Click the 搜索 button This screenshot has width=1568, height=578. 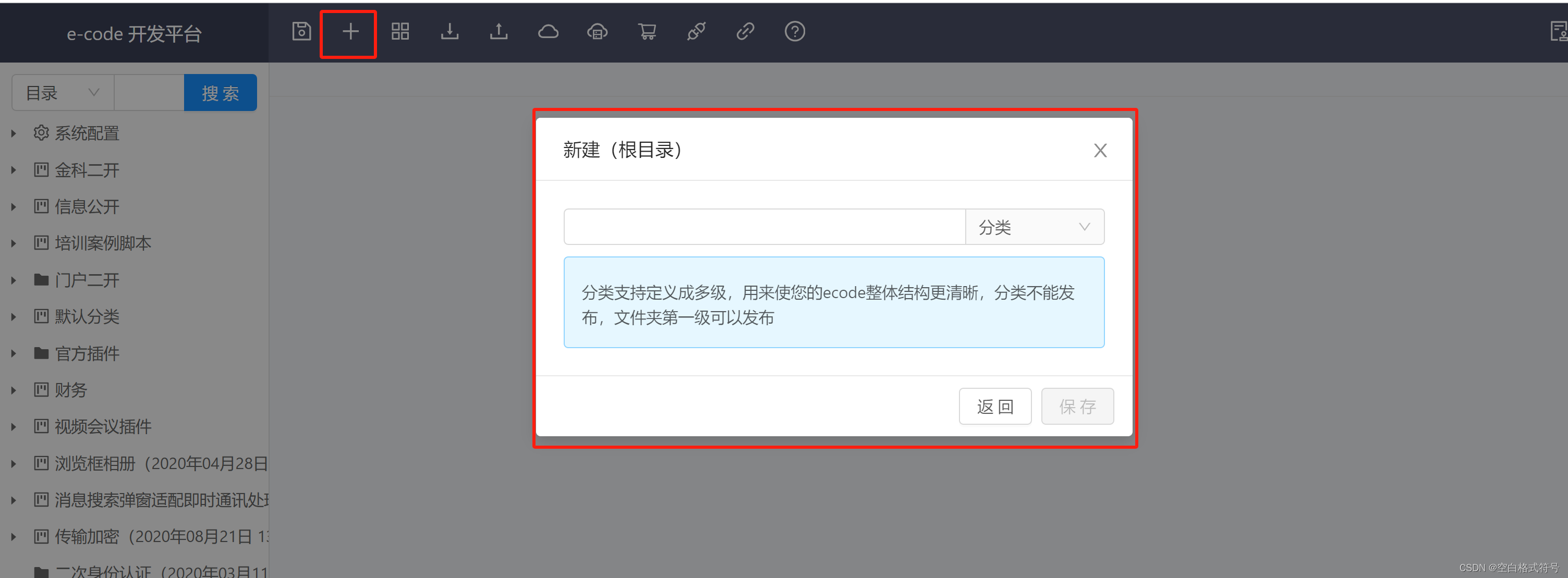(x=221, y=92)
